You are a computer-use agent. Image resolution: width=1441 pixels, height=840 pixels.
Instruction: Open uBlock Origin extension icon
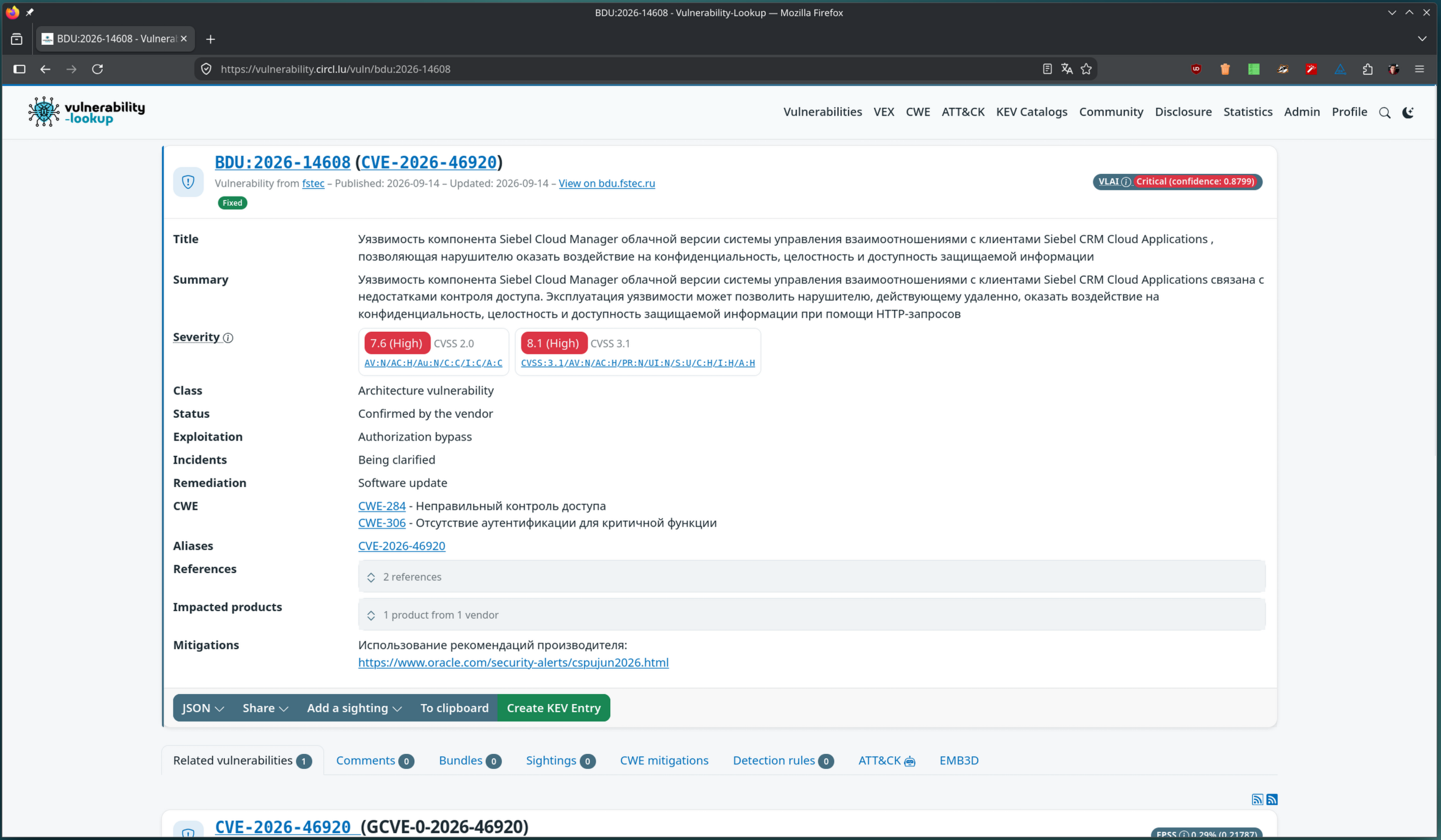(x=1196, y=69)
